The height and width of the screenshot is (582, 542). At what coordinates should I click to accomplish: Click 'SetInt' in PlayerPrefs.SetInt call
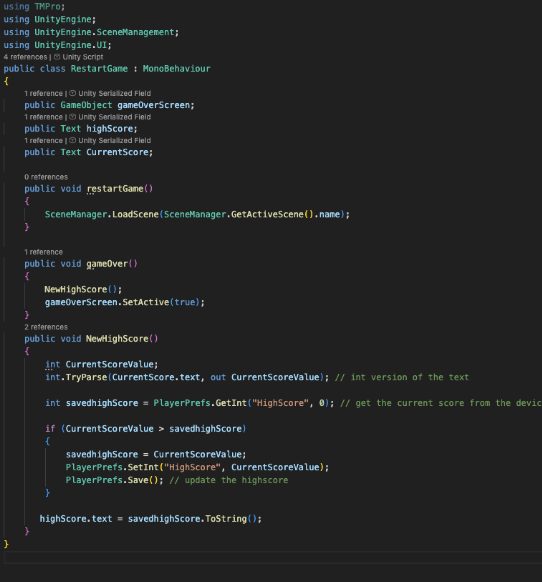coord(143,467)
